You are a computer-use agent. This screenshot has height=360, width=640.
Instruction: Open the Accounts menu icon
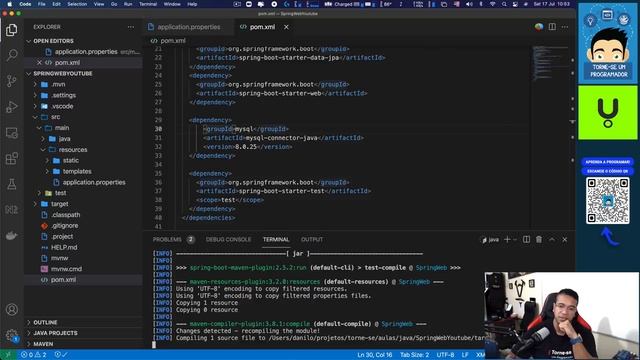pyautogui.click(x=11, y=309)
